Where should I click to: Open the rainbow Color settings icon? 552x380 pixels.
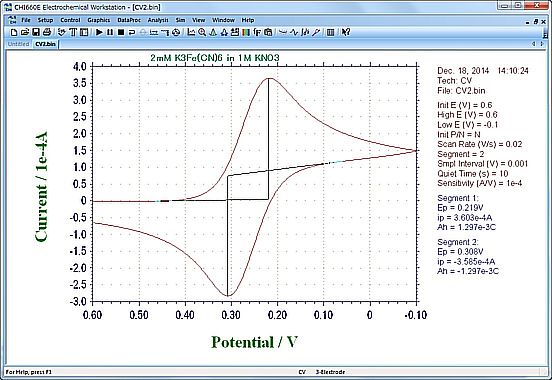click(246, 32)
